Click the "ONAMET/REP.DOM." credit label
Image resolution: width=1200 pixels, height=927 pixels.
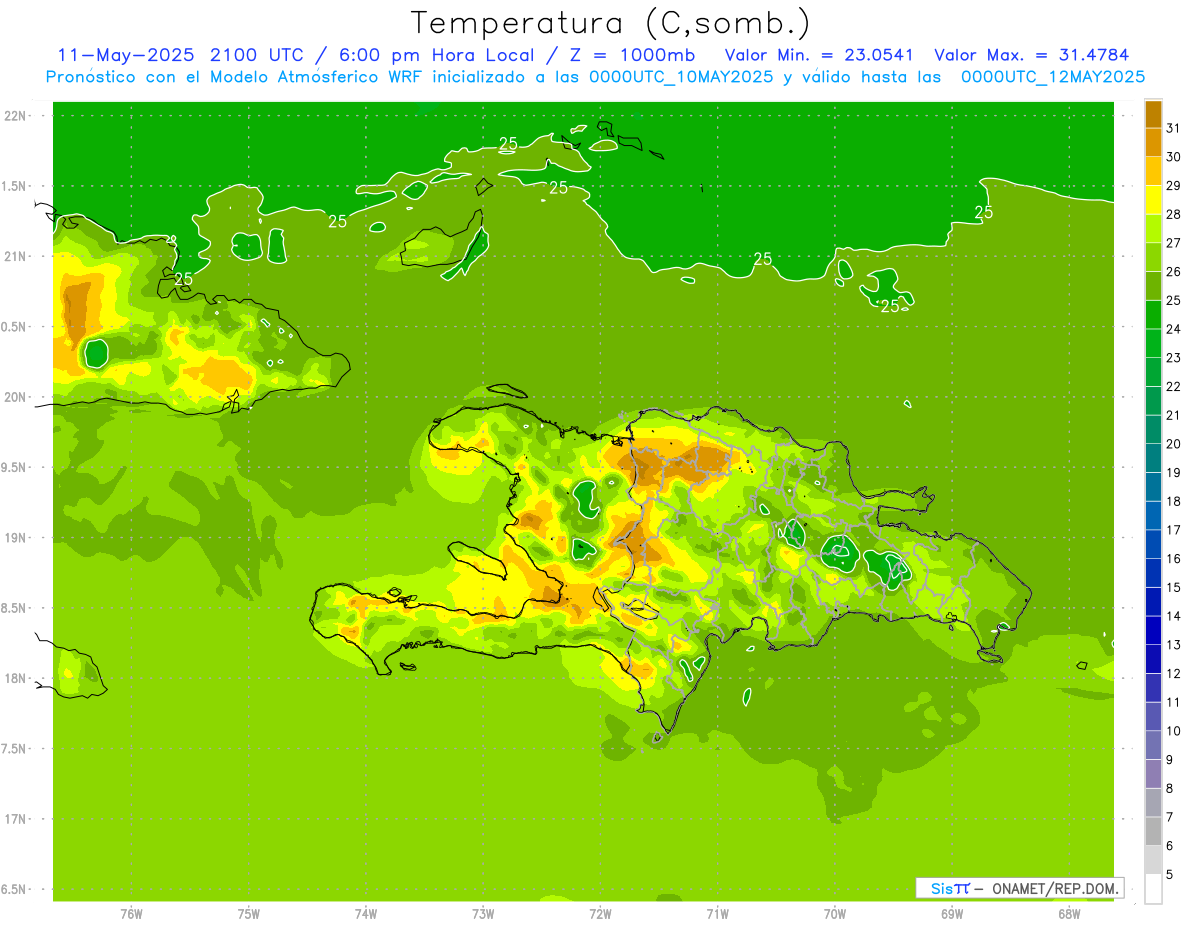(x=1055, y=888)
